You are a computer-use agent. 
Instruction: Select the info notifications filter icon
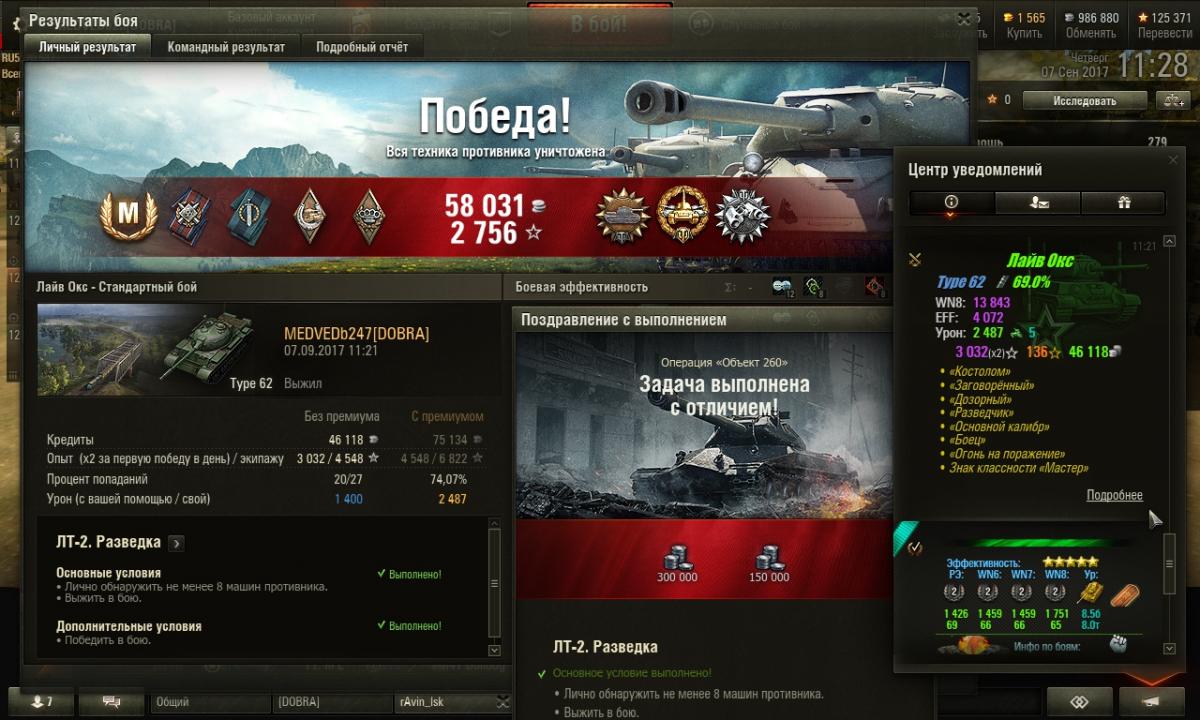point(951,202)
